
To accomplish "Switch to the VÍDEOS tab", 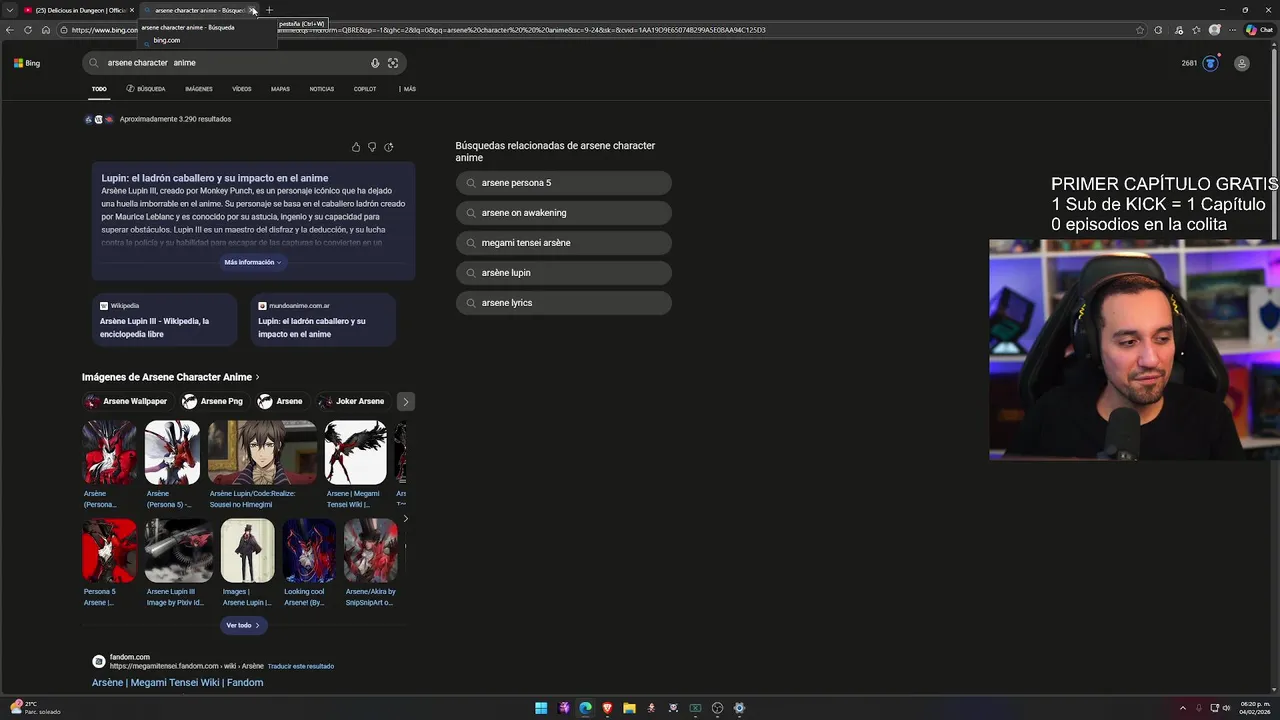I will [x=242, y=89].
